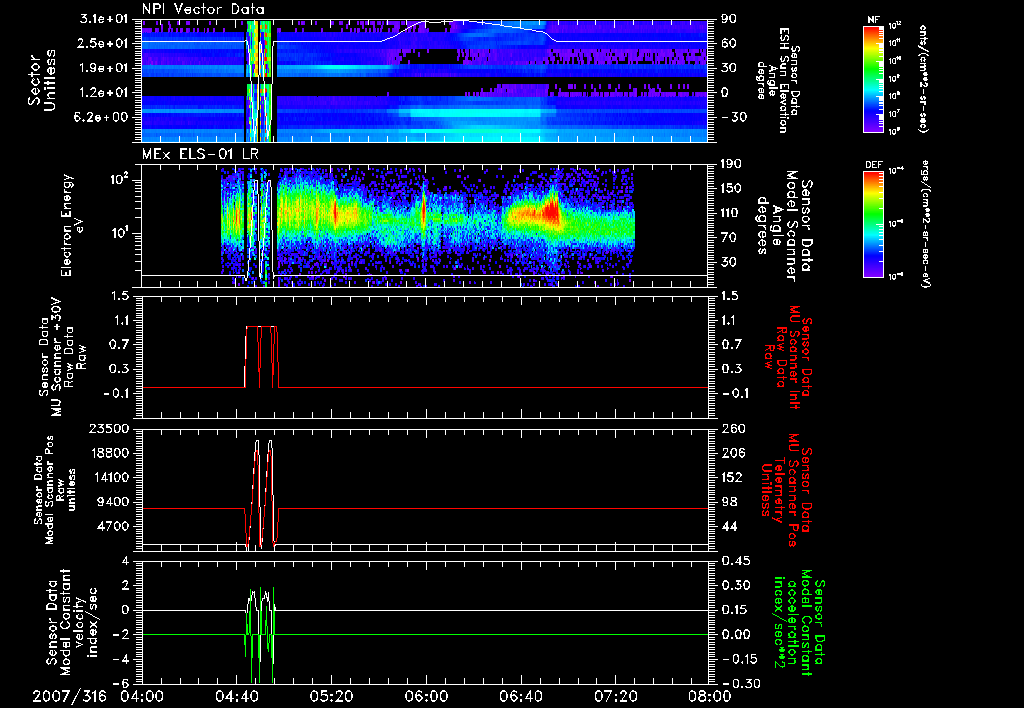Screen dimensions: 1024x708
Task: Click the ELS electron energy spectrogram plot
Action: pos(425,225)
